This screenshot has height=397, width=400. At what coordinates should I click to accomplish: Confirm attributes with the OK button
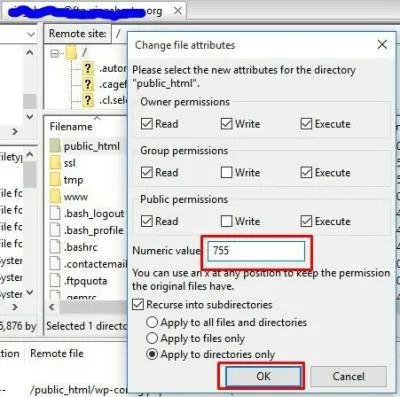tap(263, 376)
